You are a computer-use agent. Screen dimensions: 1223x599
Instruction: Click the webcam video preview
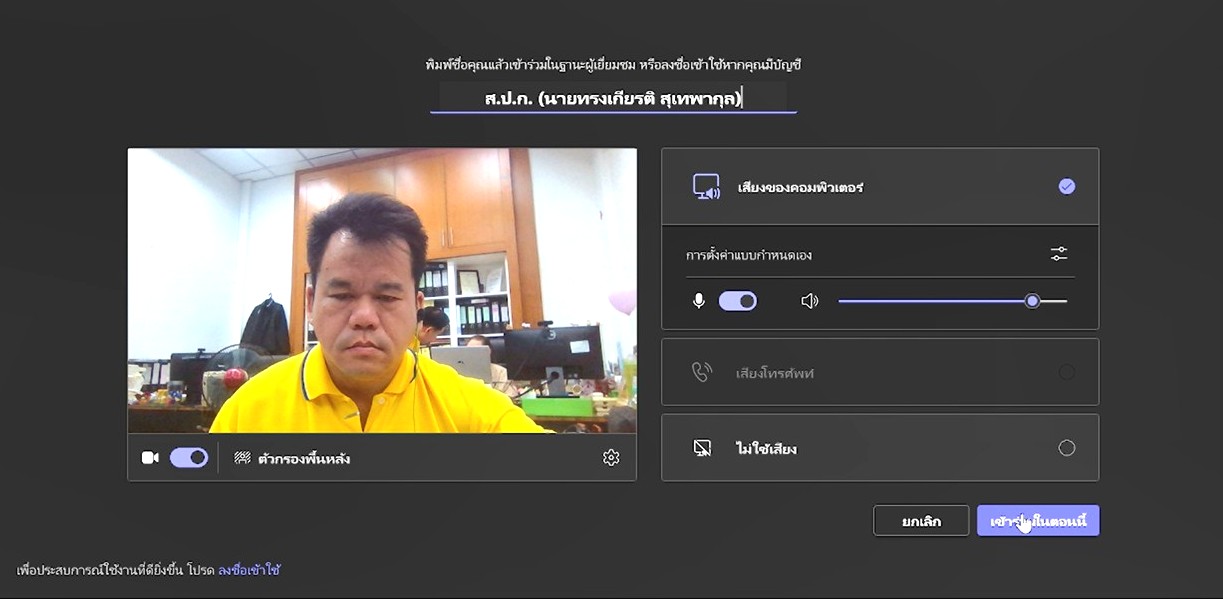(x=382, y=290)
